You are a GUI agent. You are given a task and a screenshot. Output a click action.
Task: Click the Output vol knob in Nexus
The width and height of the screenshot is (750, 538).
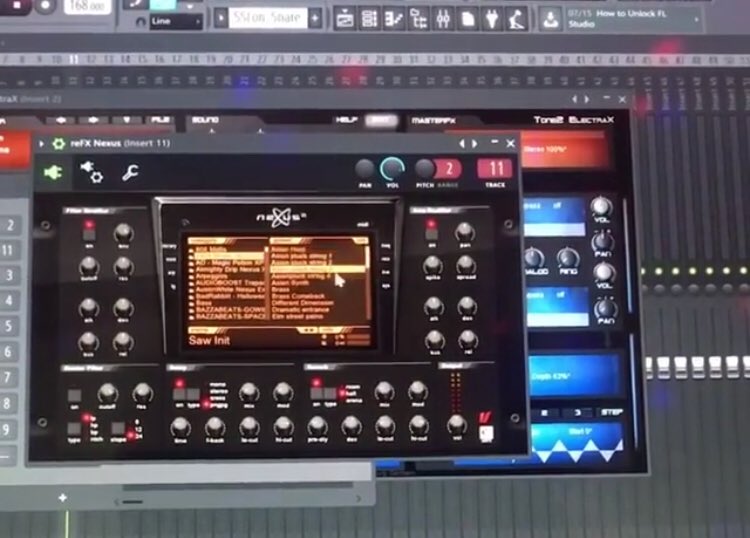[x=457, y=424]
